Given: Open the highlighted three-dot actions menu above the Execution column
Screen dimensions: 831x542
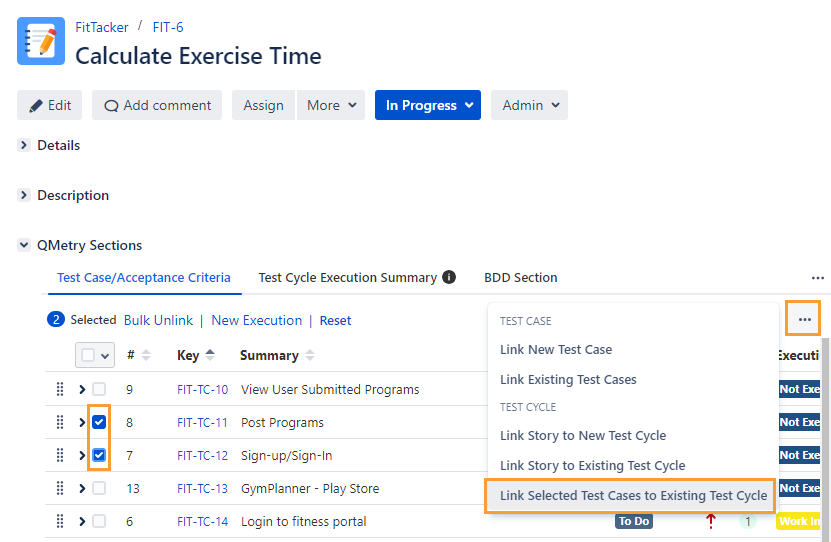Looking at the screenshot, I should tap(804, 319).
